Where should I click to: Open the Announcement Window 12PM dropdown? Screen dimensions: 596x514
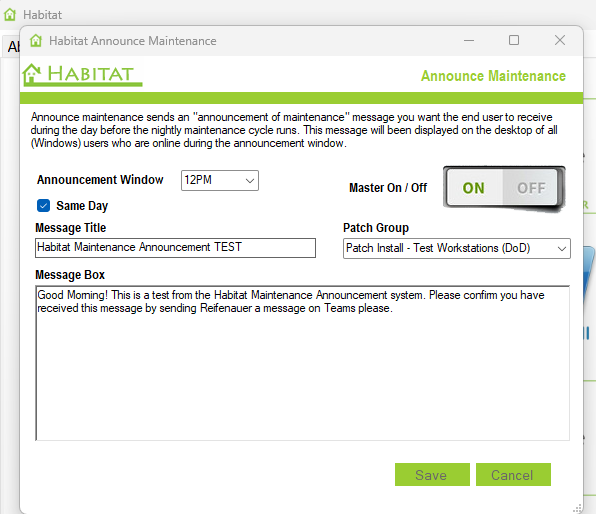coord(220,180)
